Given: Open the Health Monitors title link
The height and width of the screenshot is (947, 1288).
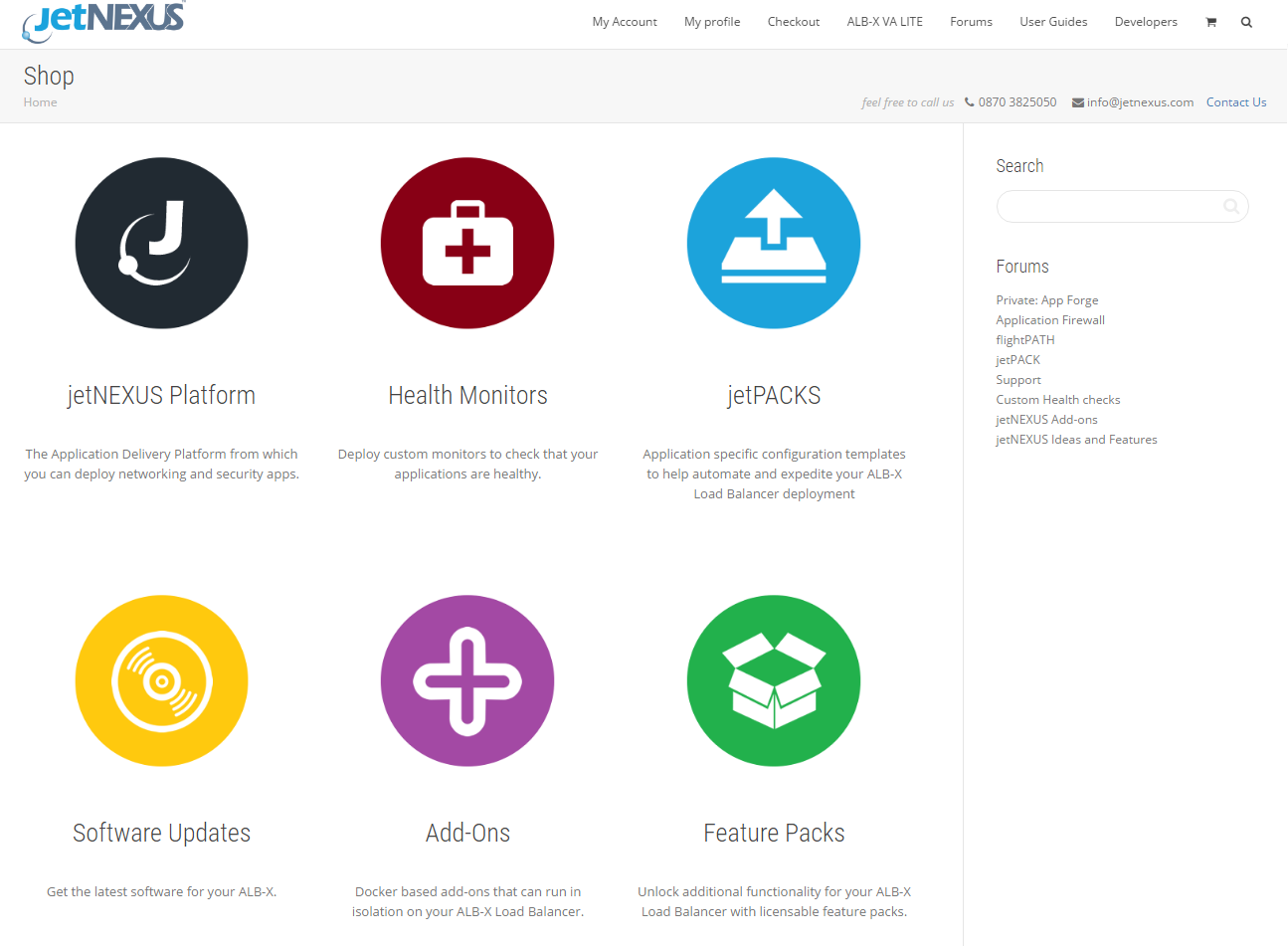Looking at the screenshot, I should 467,395.
